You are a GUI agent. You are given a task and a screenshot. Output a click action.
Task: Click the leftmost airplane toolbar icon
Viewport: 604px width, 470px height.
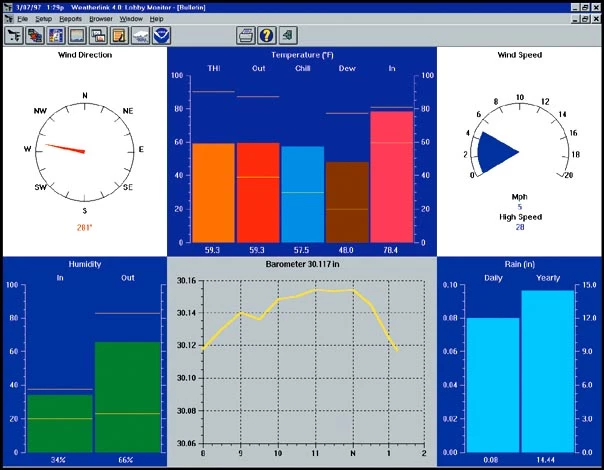(14, 35)
